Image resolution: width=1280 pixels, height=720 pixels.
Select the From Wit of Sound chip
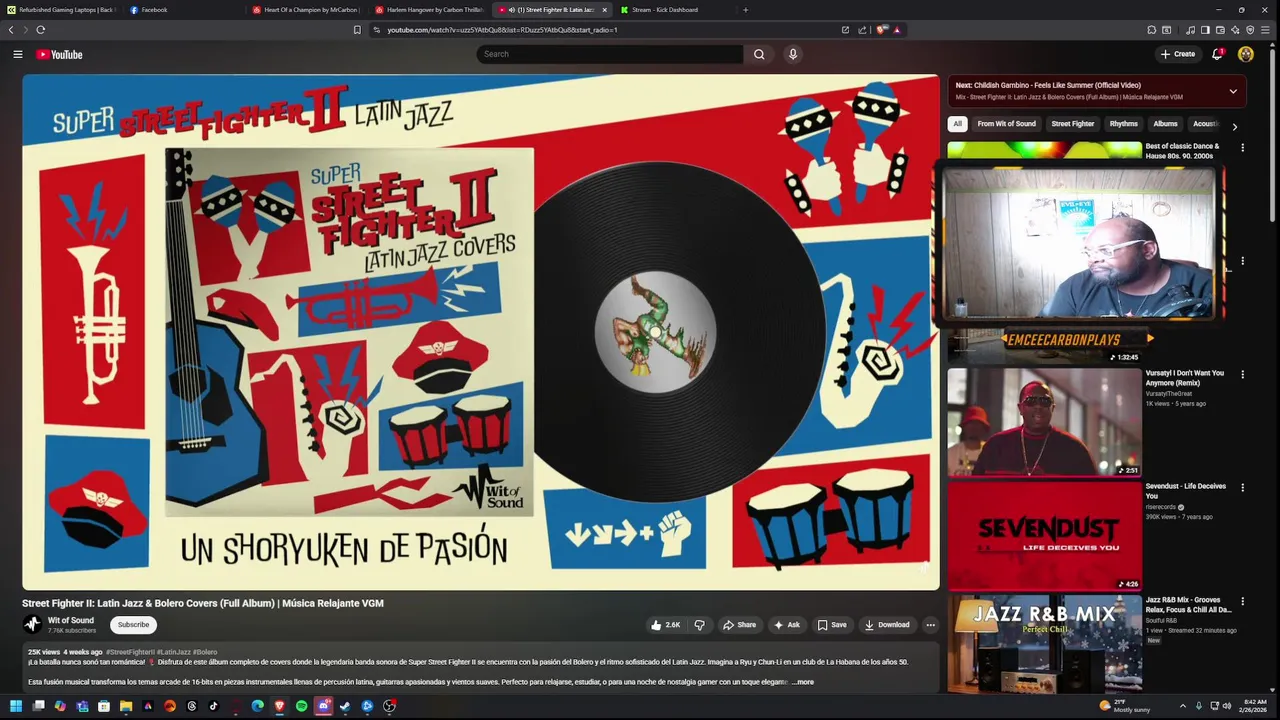1006,124
